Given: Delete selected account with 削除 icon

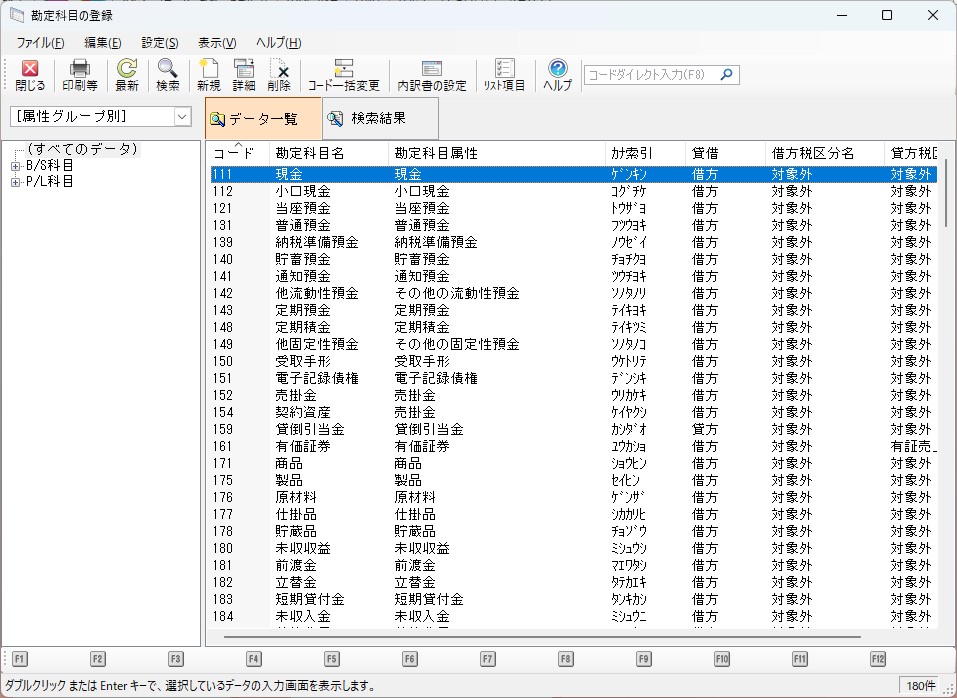Looking at the screenshot, I should coord(280,75).
